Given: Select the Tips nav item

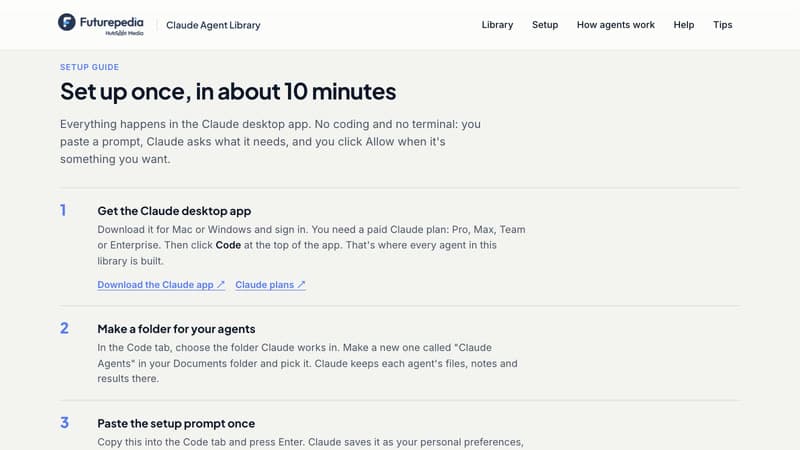Looking at the screenshot, I should click(x=722, y=24).
